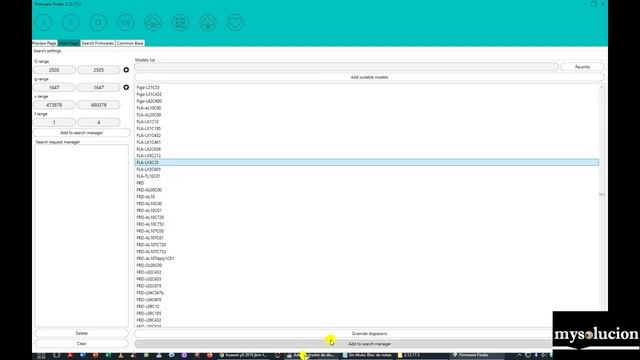Screen dimensions: 640x360
Task: Select Figo-L31C33 in the models list
Action: tap(148, 87)
